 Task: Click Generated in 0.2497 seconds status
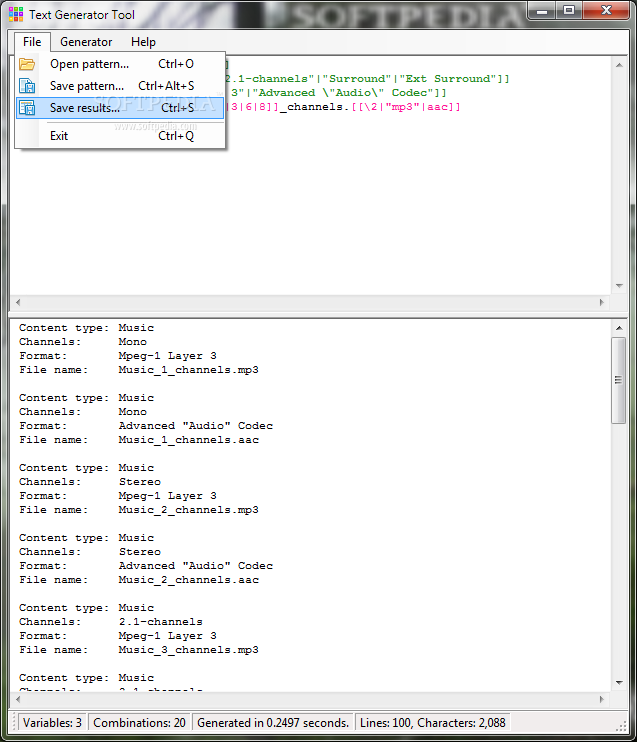tap(273, 723)
